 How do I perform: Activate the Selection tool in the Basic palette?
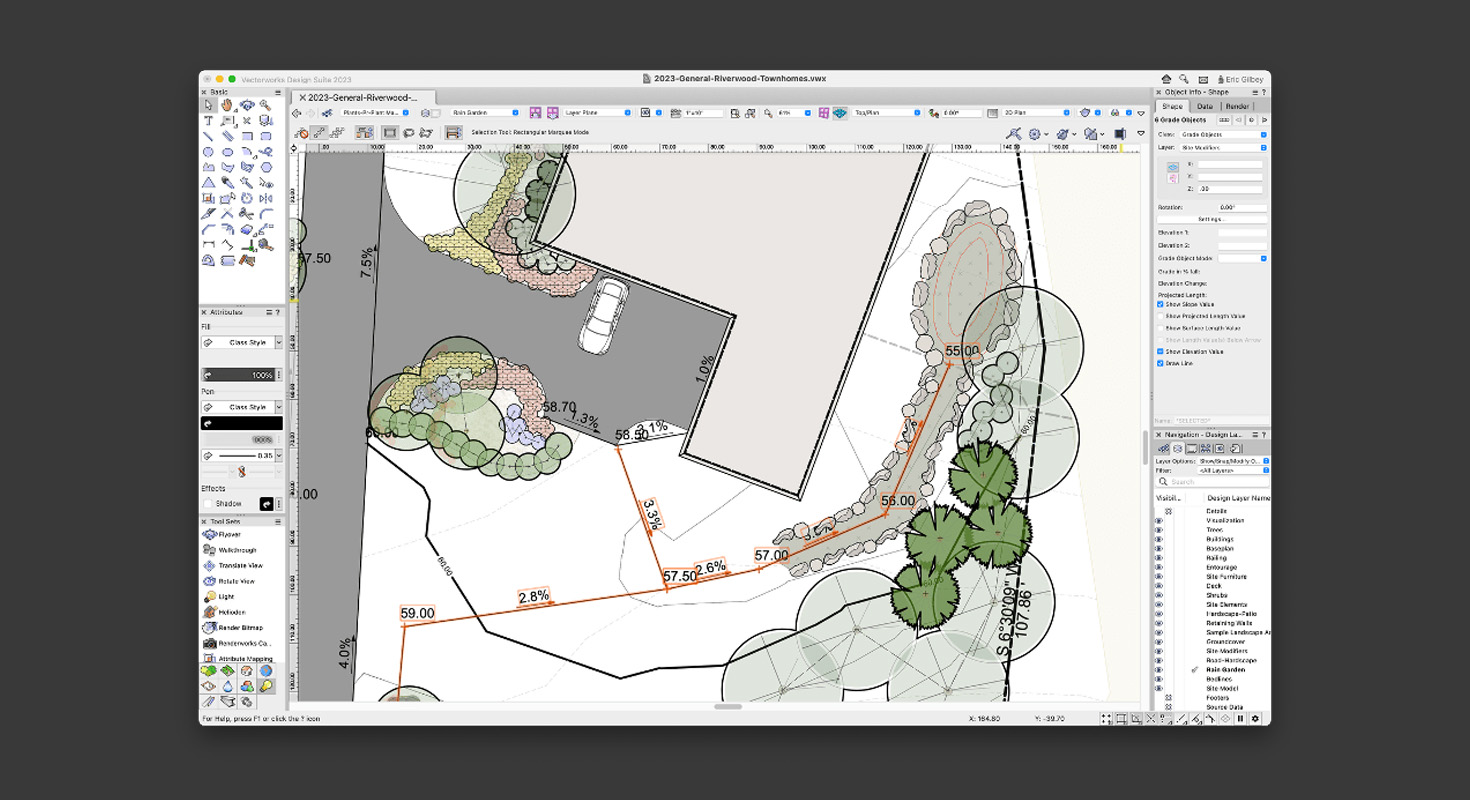(x=208, y=104)
